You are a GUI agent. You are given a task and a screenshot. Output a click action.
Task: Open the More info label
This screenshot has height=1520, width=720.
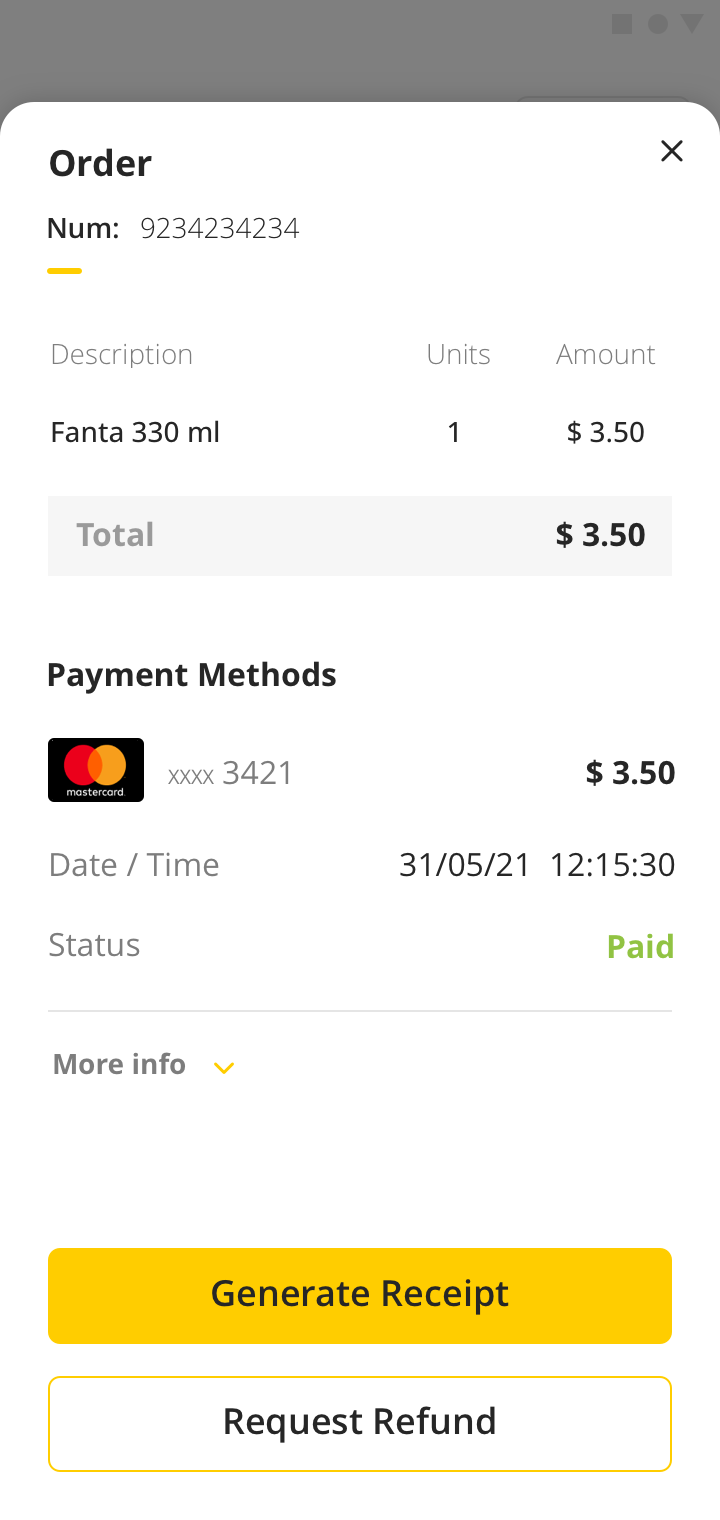pyautogui.click(x=119, y=1064)
